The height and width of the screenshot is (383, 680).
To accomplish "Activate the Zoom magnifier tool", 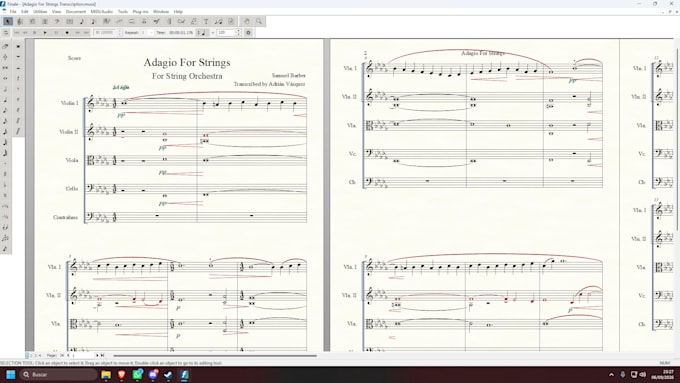I will click(x=259, y=21).
